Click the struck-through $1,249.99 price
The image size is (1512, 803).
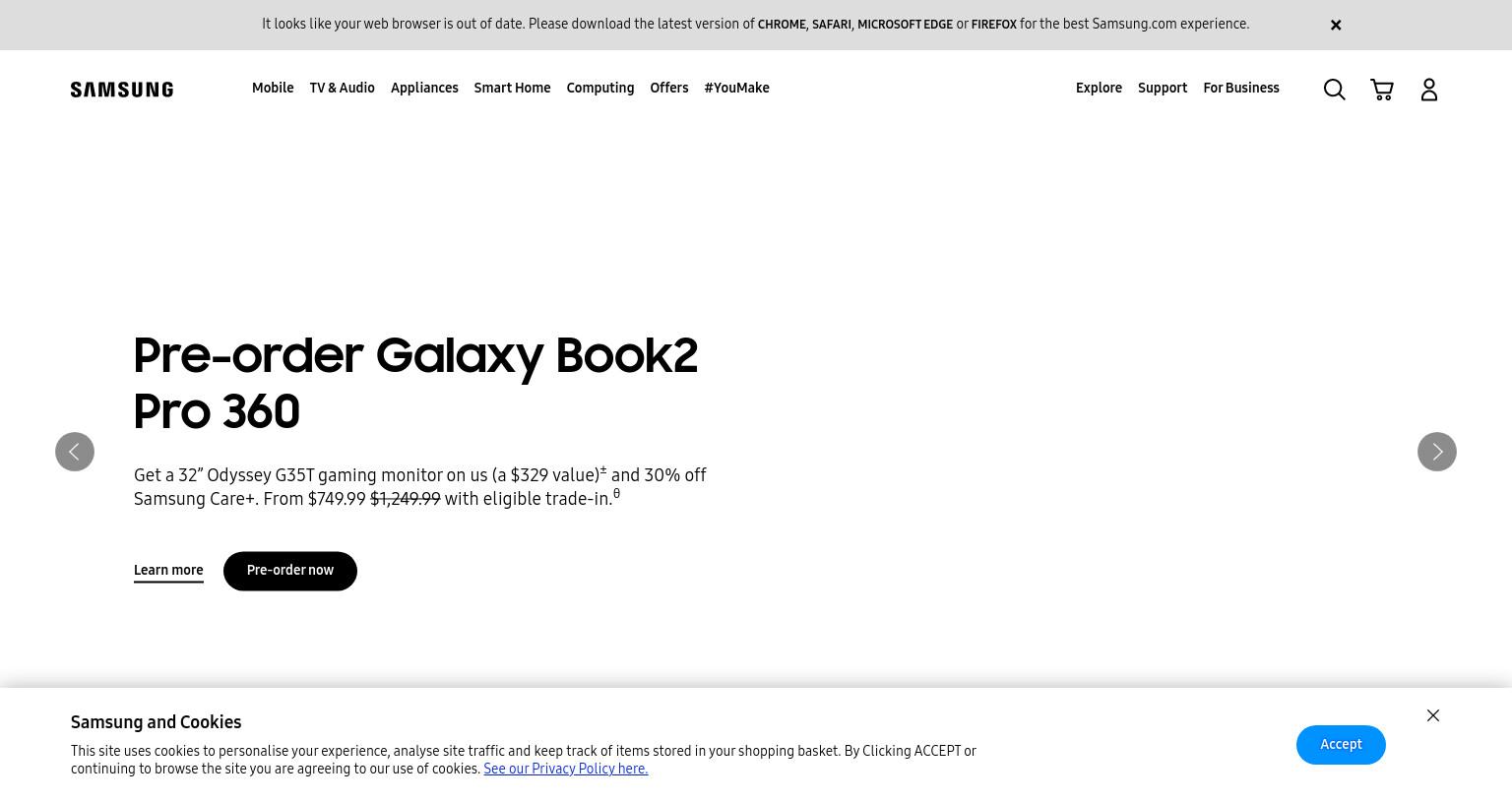pos(406,499)
